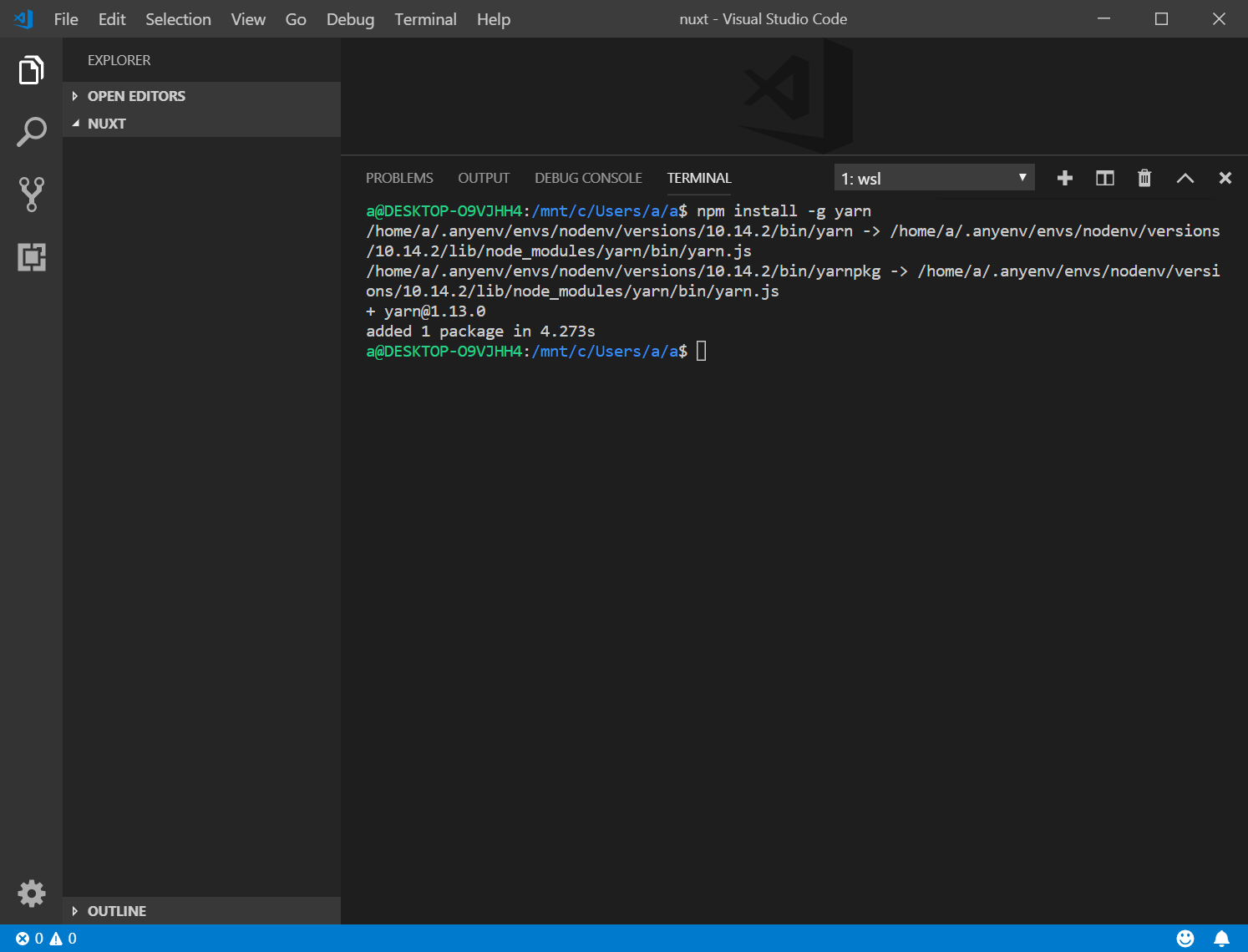Open the Explorer view in activity bar
This screenshot has height=952, width=1248.
[31, 70]
